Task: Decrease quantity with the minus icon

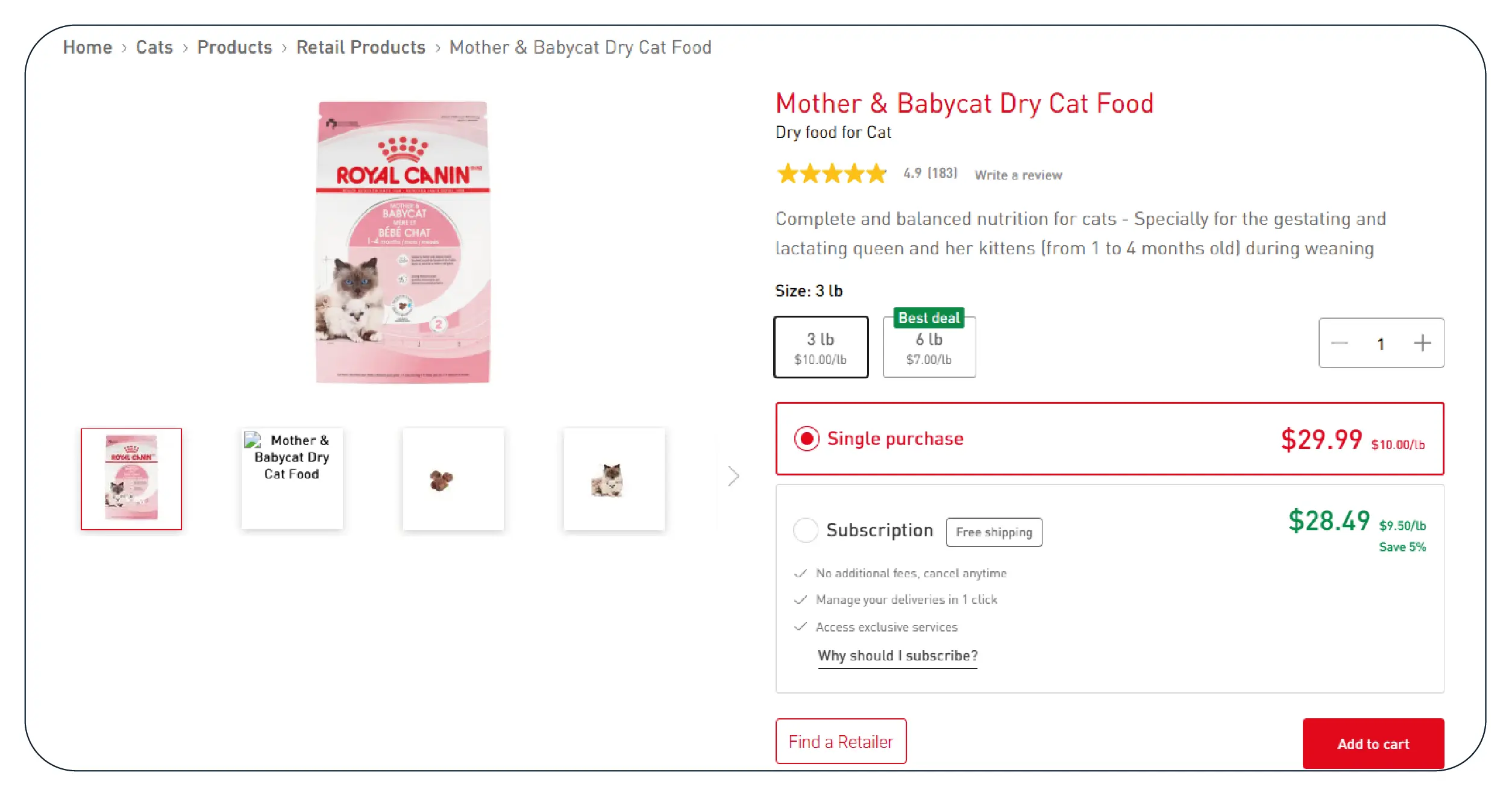Action: pos(1339,343)
